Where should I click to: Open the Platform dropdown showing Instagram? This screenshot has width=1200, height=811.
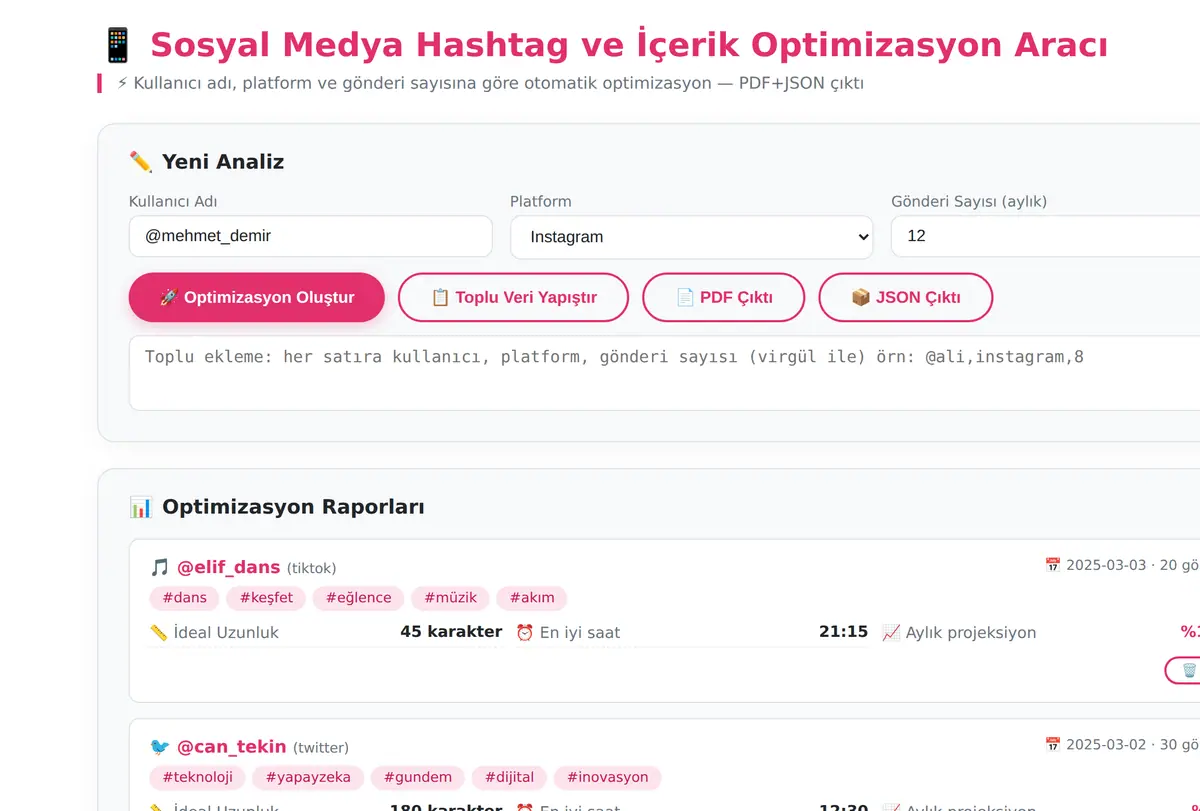(x=692, y=237)
